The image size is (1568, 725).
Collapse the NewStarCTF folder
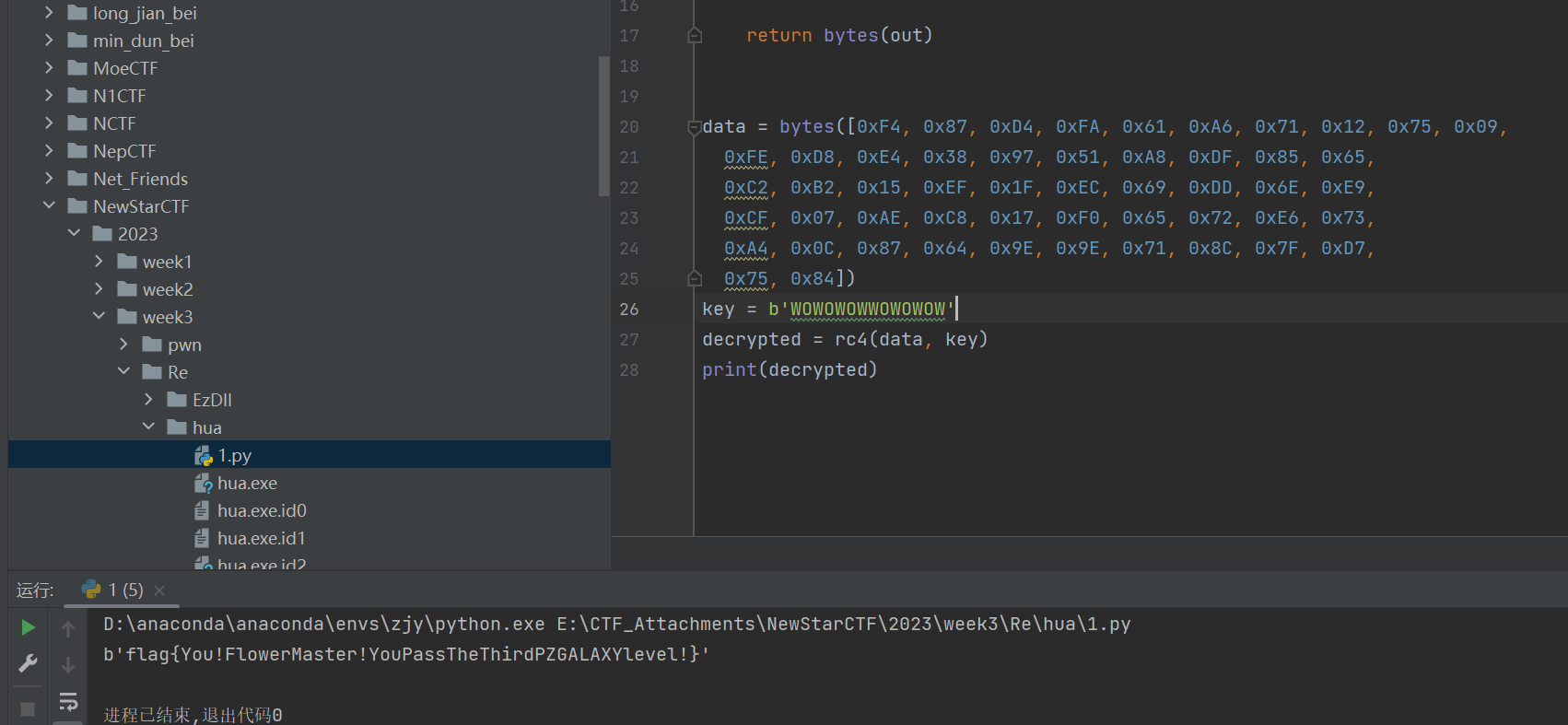tap(49, 206)
